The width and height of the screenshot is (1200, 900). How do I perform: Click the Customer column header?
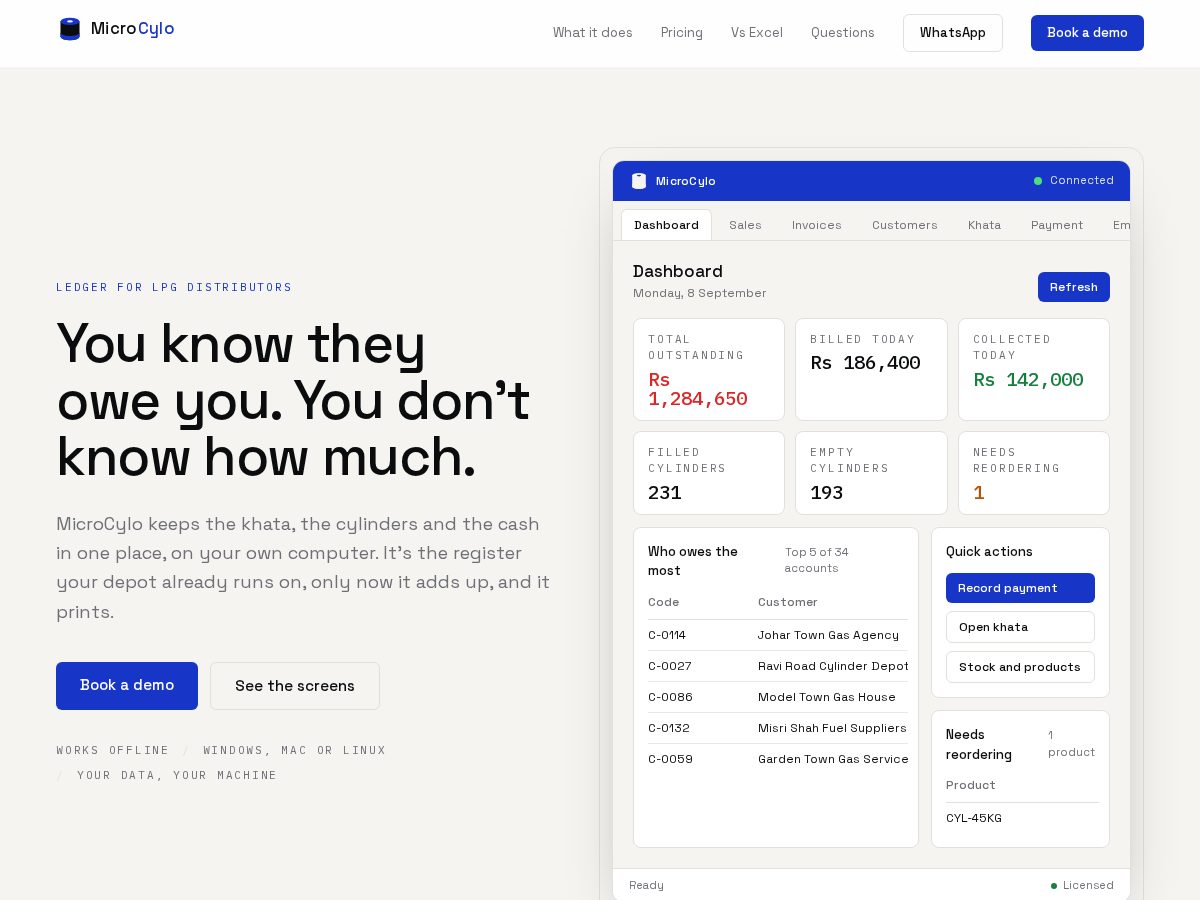(788, 602)
